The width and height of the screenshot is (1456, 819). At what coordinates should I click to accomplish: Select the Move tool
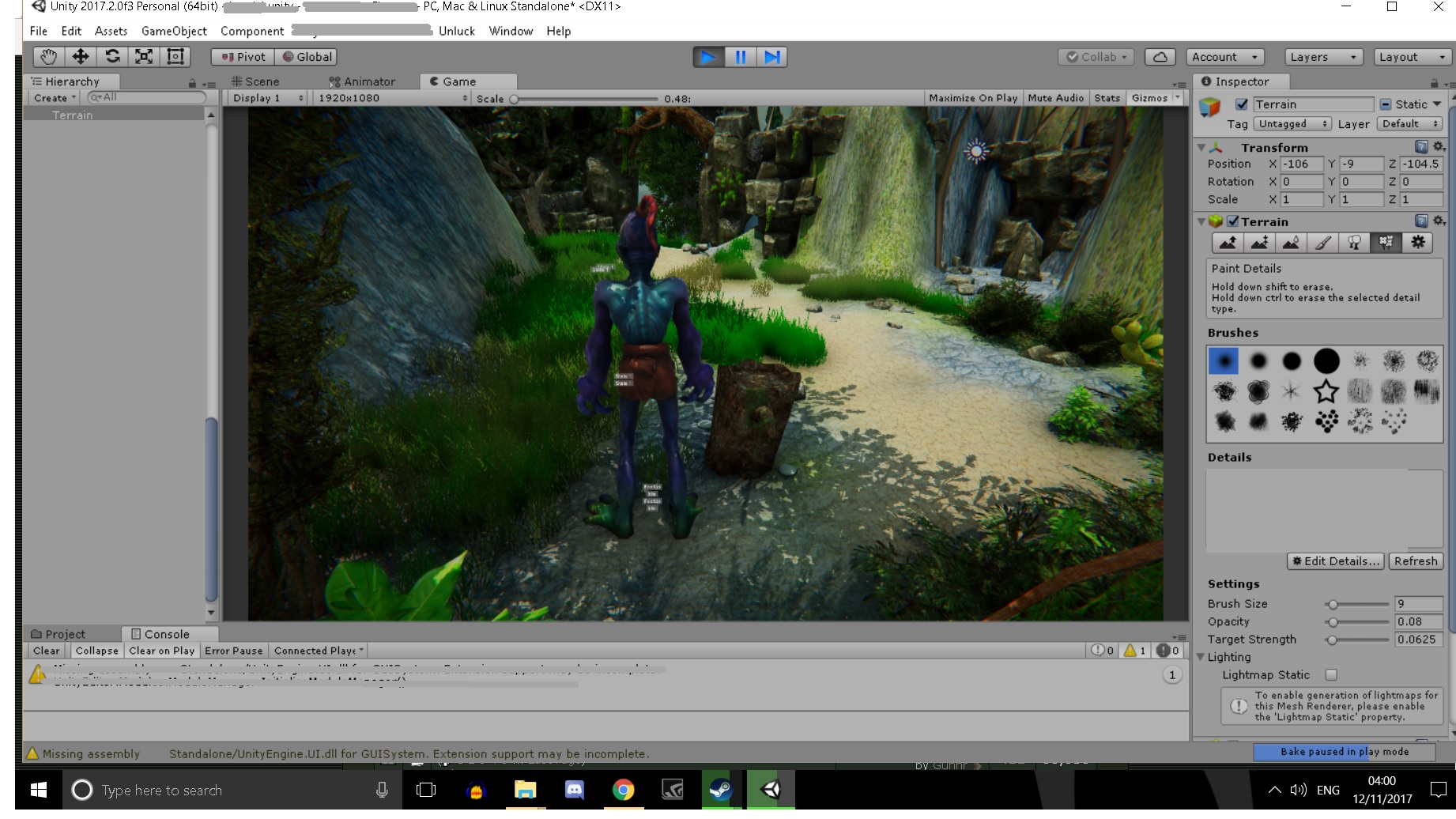click(x=80, y=57)
